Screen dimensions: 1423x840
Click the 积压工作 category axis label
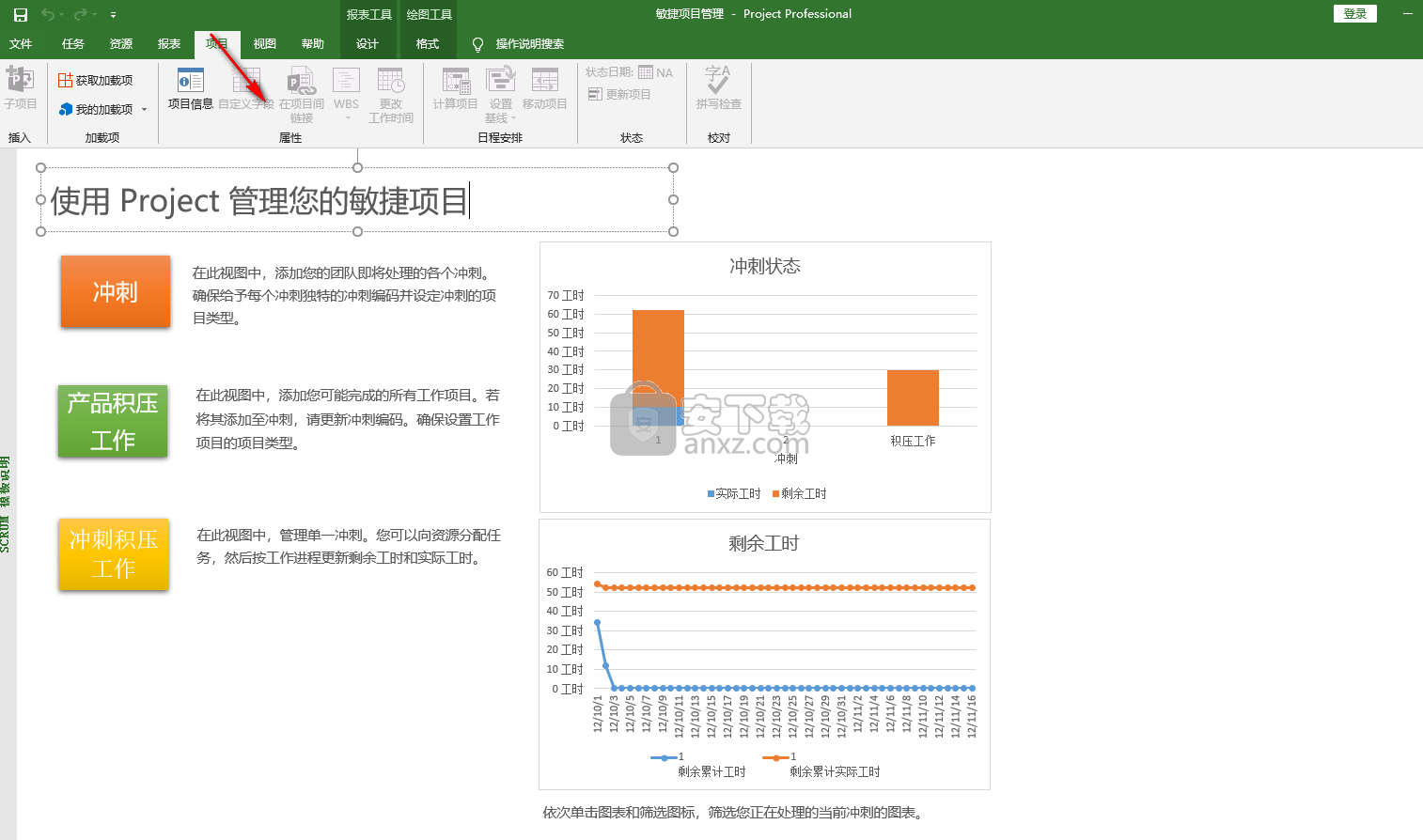tap(913, 441)
